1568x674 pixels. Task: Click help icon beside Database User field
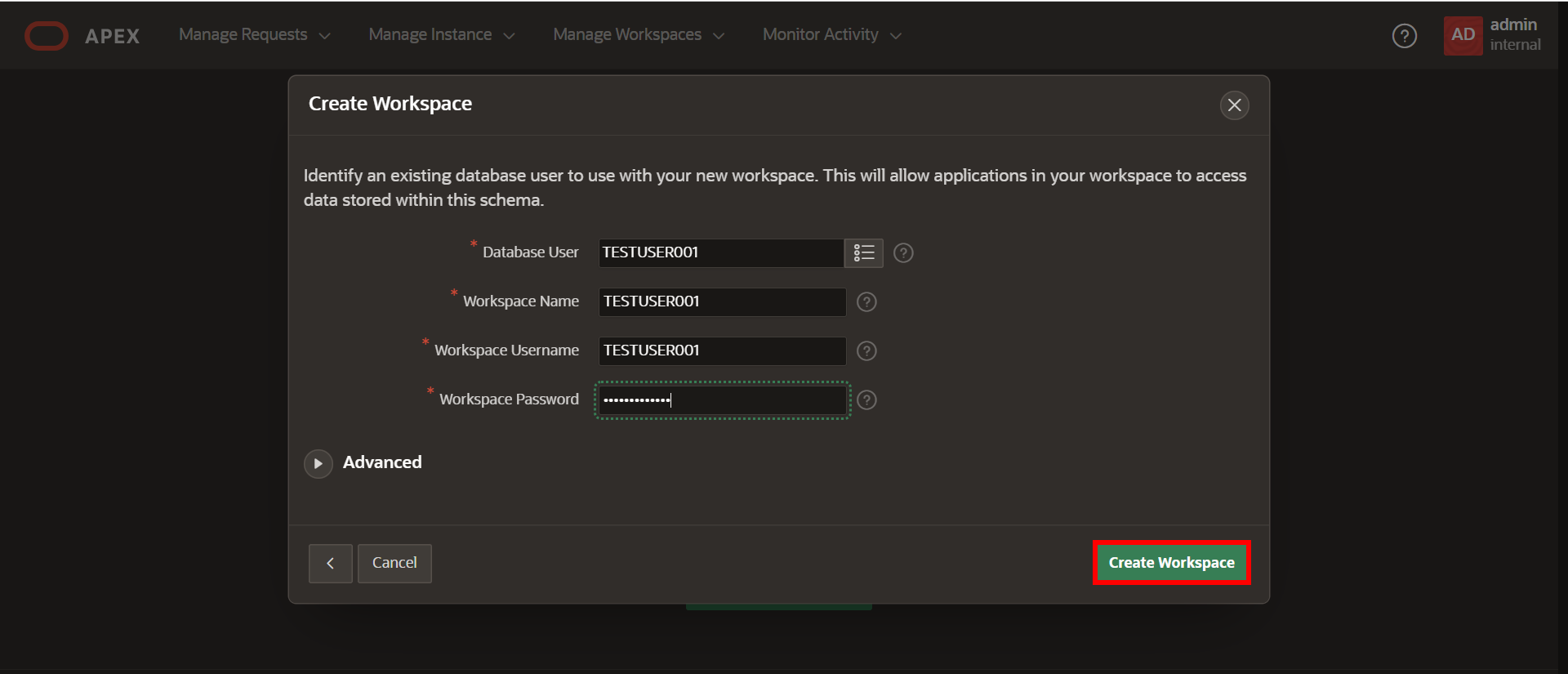903,253
